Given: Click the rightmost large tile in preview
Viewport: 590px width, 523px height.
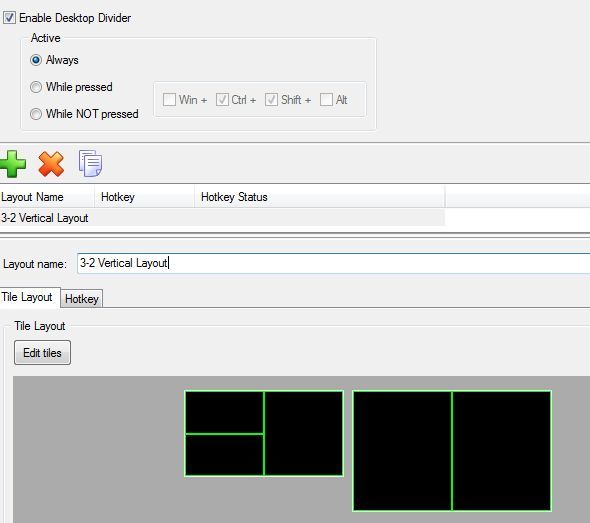Looking at the screenshot, I should [x=502, y=451].
